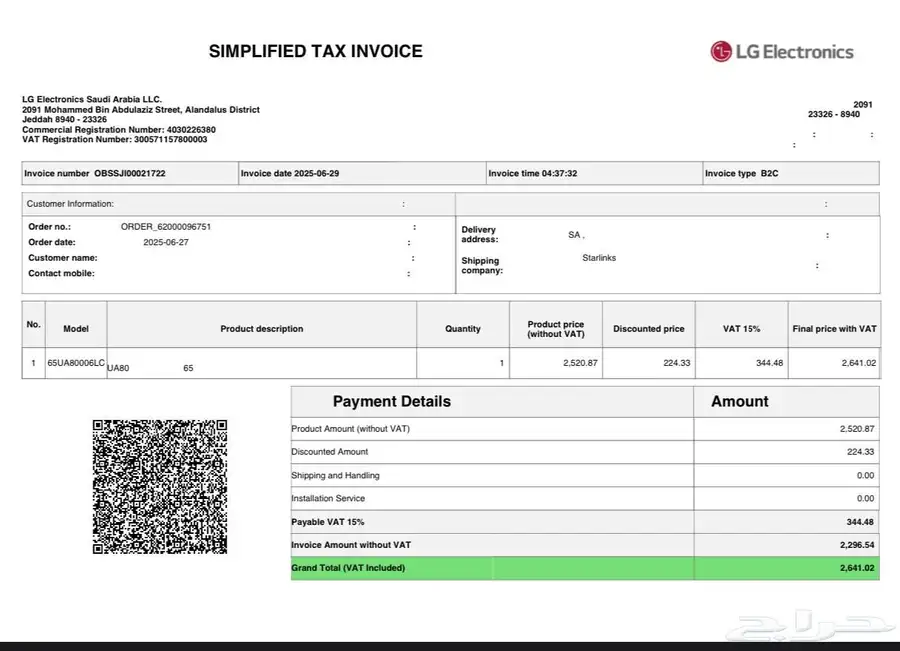Select order date 2025-06-27
Image resolution: width=900 pixels, height=651 pixels.
166,242
